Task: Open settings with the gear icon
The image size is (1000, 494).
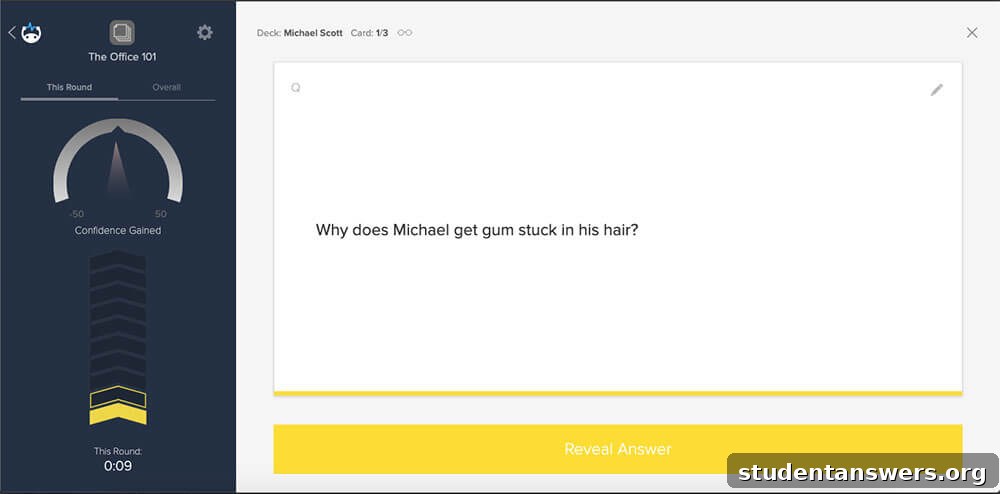Action: tap(205, 33)
